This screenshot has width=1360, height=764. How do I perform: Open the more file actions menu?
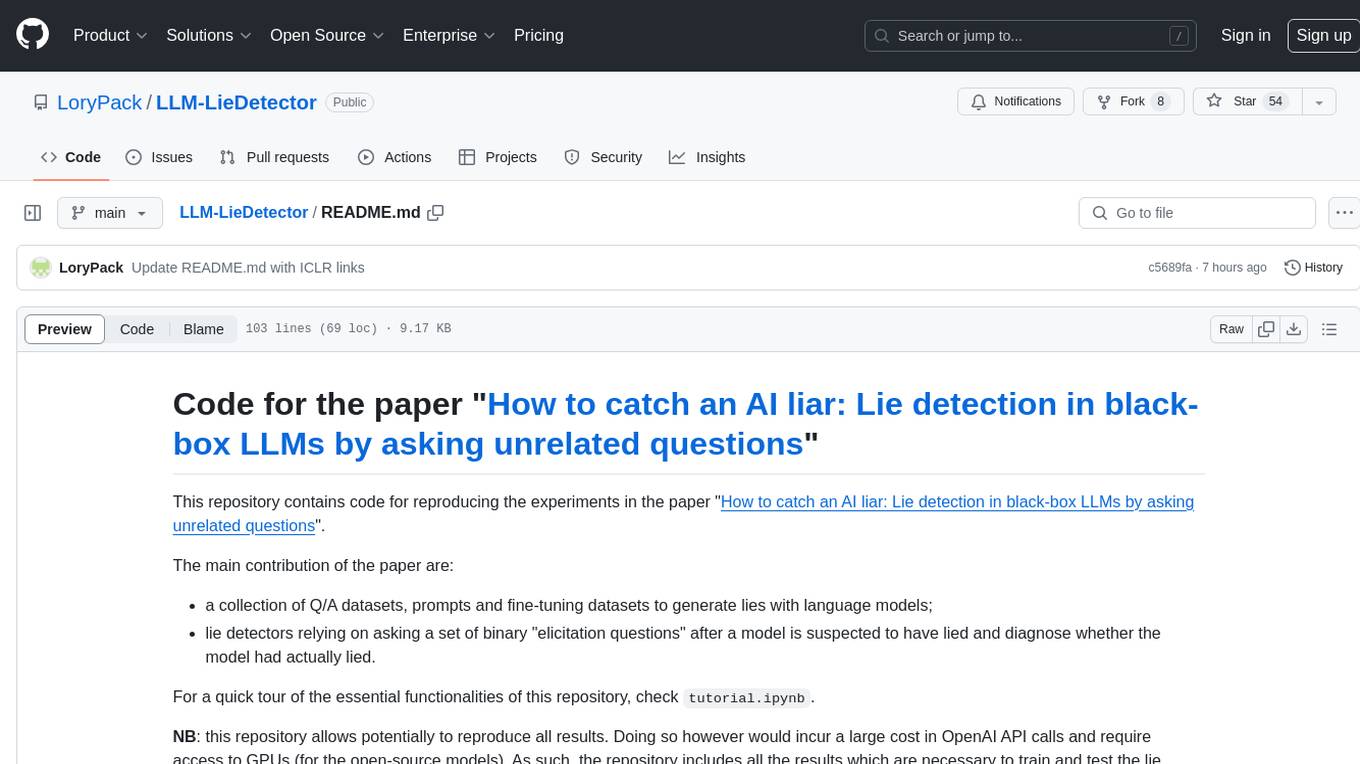pyautogui.click(x=1345, y=213)
